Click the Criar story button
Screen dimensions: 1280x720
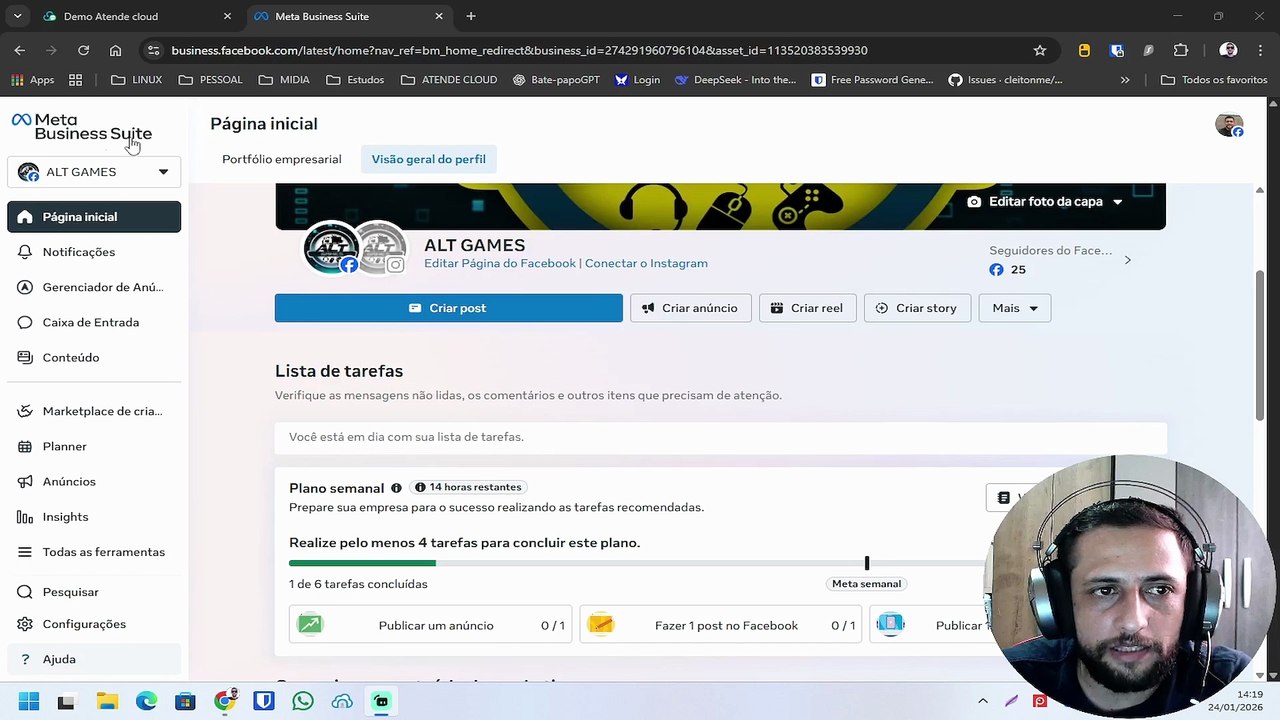pos(917,308)
